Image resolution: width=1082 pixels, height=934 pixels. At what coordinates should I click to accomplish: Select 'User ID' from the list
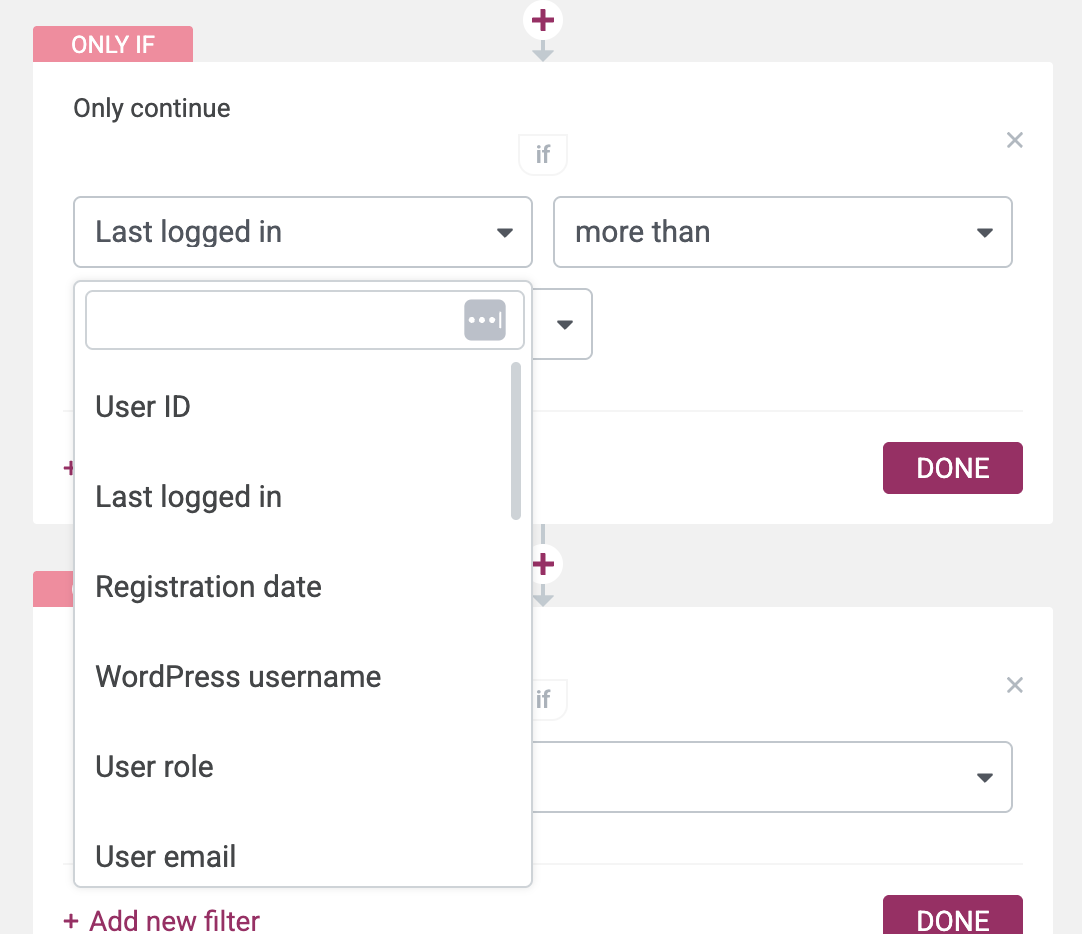pos(143,407)
